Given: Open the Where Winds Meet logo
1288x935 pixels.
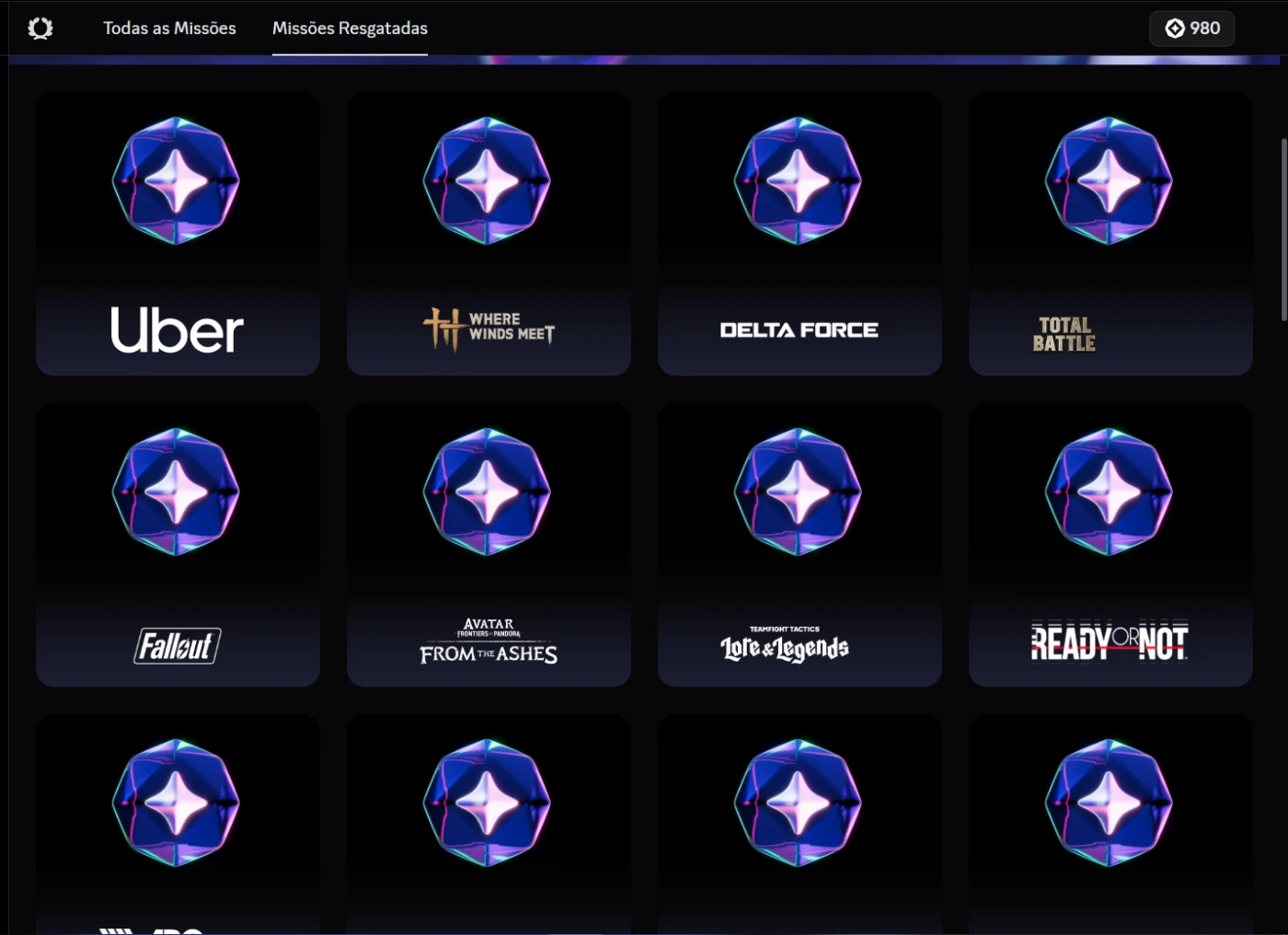Looking at the screenshot, I should click(x=489, y=329).
